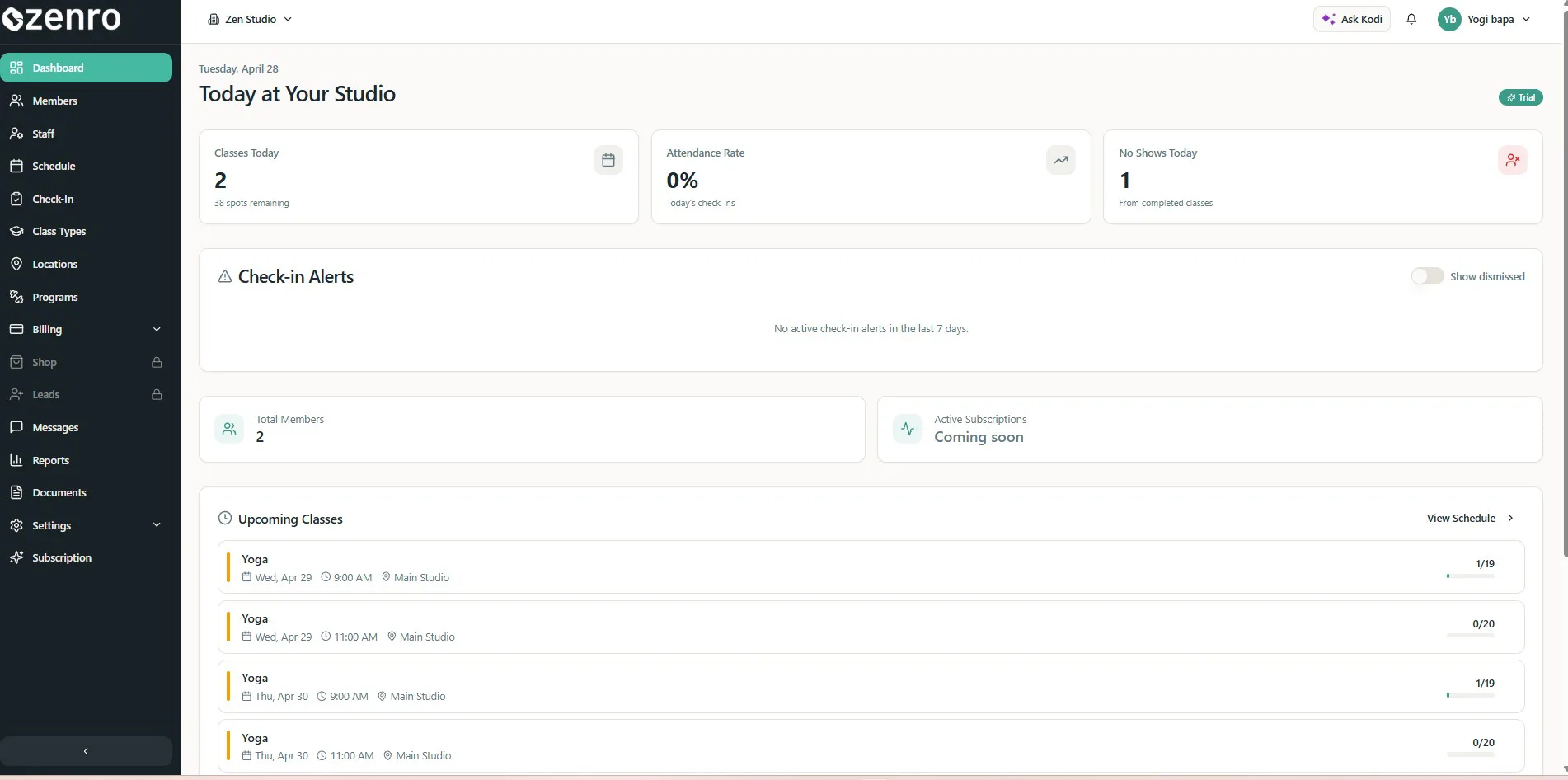The image size is (1568, 780).
Task: Click the warning triangle icon beside Check-in Alerts
Action: (x=224, y=276)
